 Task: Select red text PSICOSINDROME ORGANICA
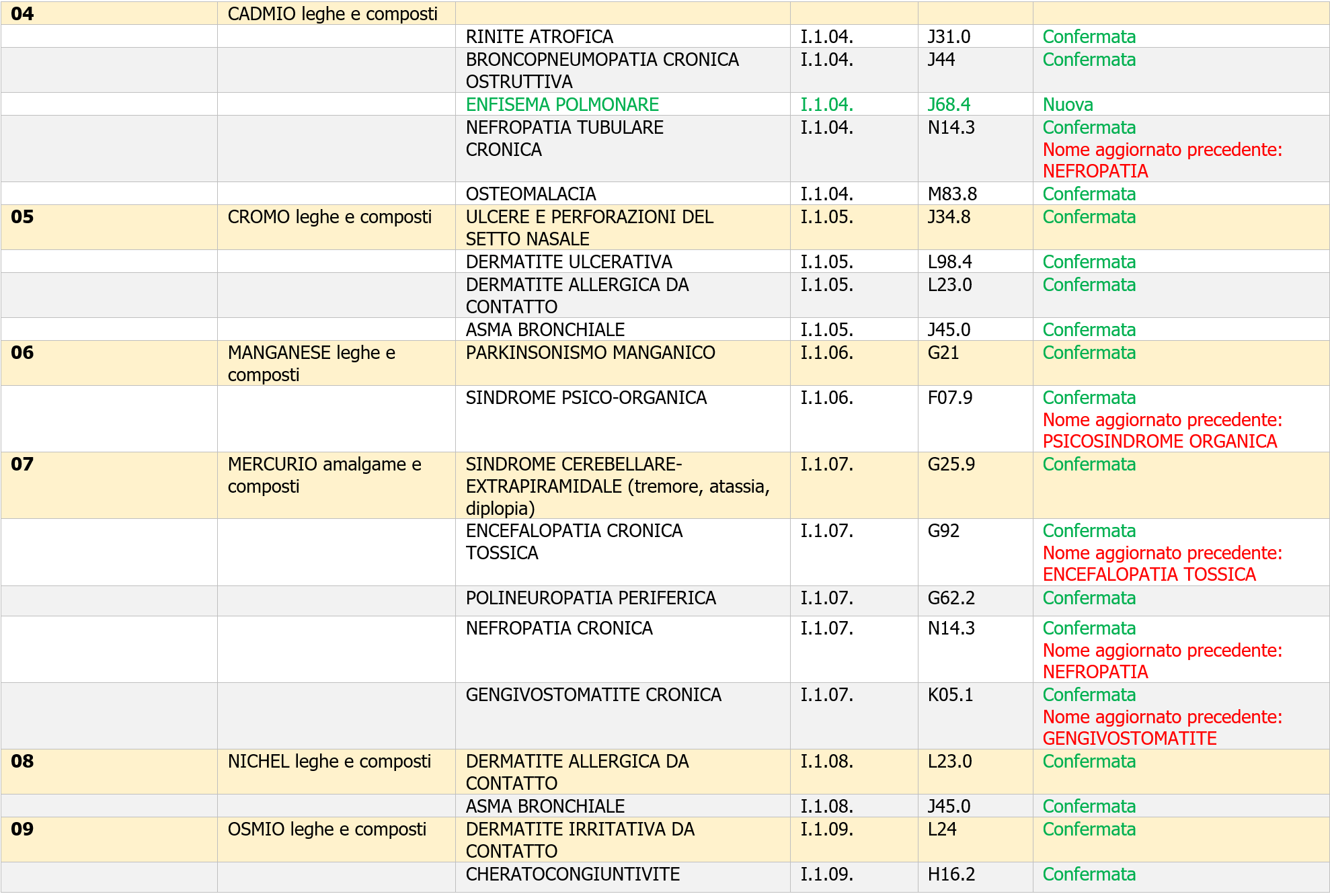(x=1159, y=441)
